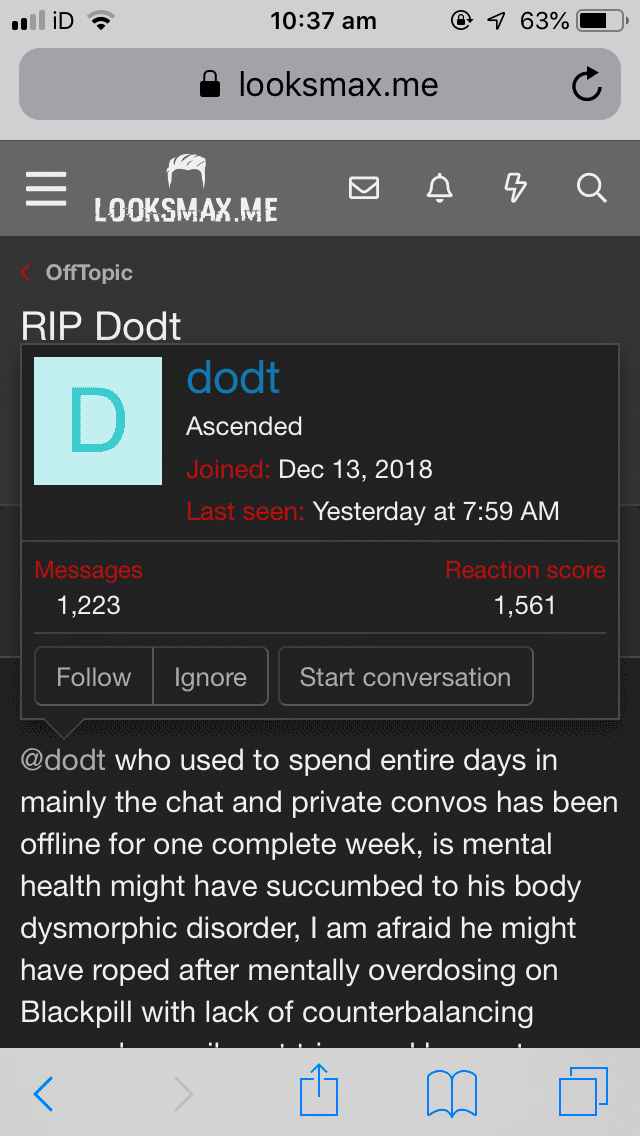This screenshot has height=1136, width=640.
Task: Start conversation with dodt
Action: coord(405,677)
